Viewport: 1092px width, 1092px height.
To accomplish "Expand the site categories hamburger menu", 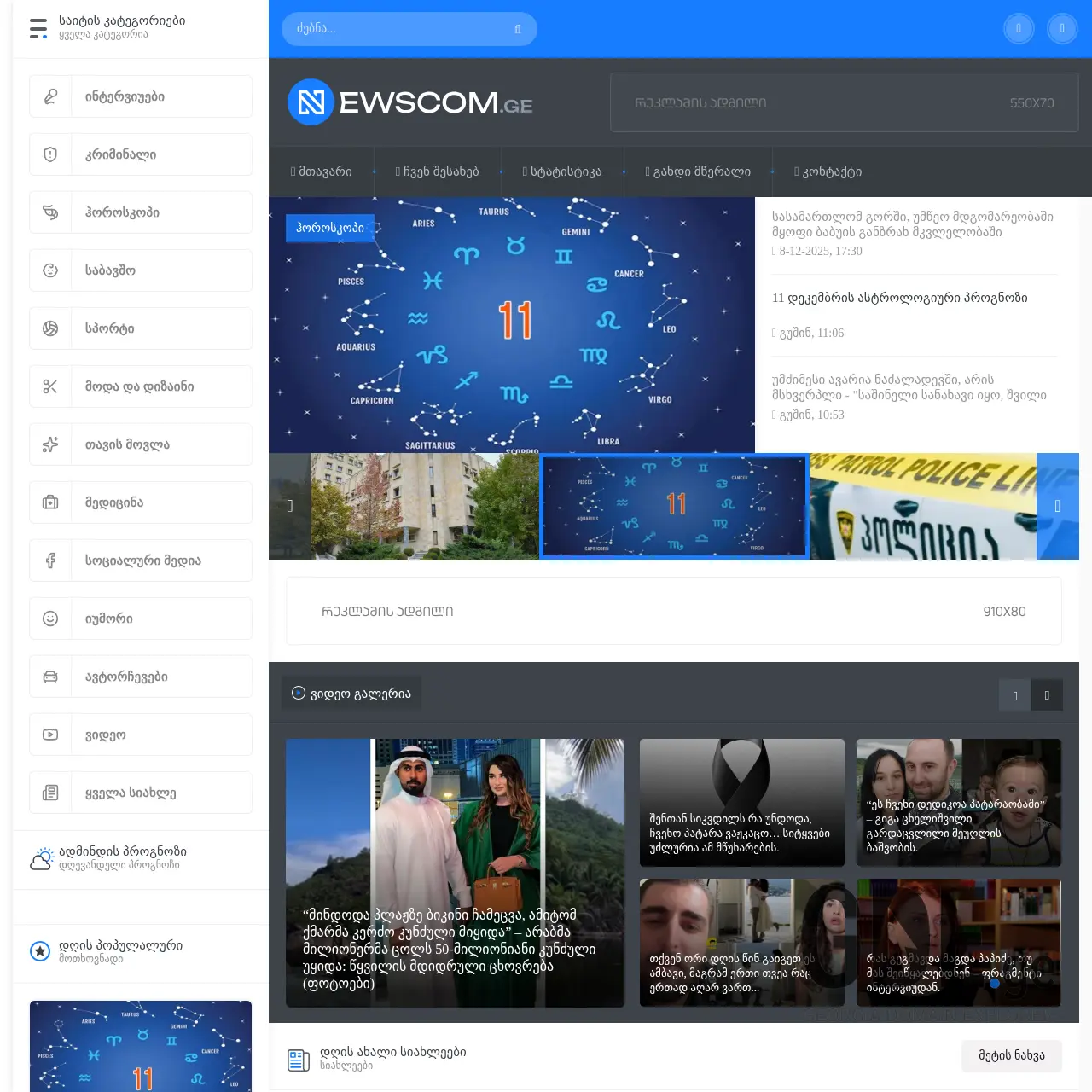I will click(x=38, y=27).
